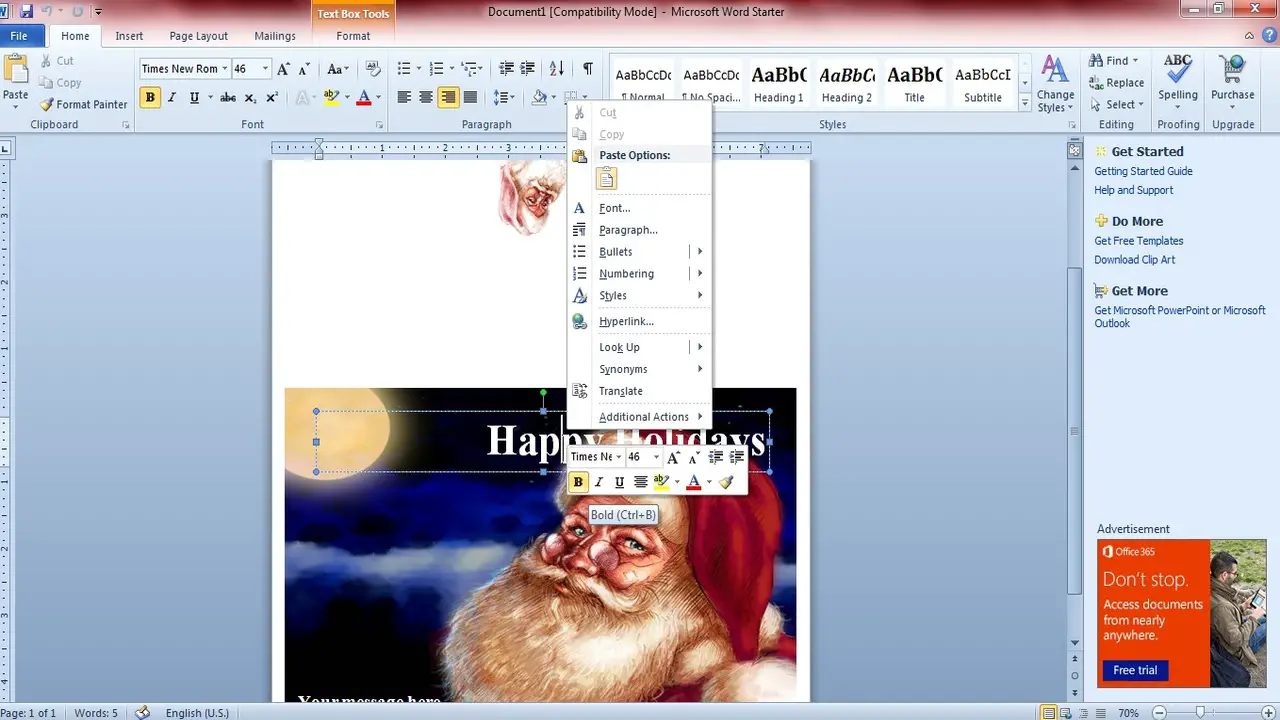This screenshot has width=1280, height=720.
Task: Toggle Bold on the floating mini toolbar
Action: click(578, 482)
